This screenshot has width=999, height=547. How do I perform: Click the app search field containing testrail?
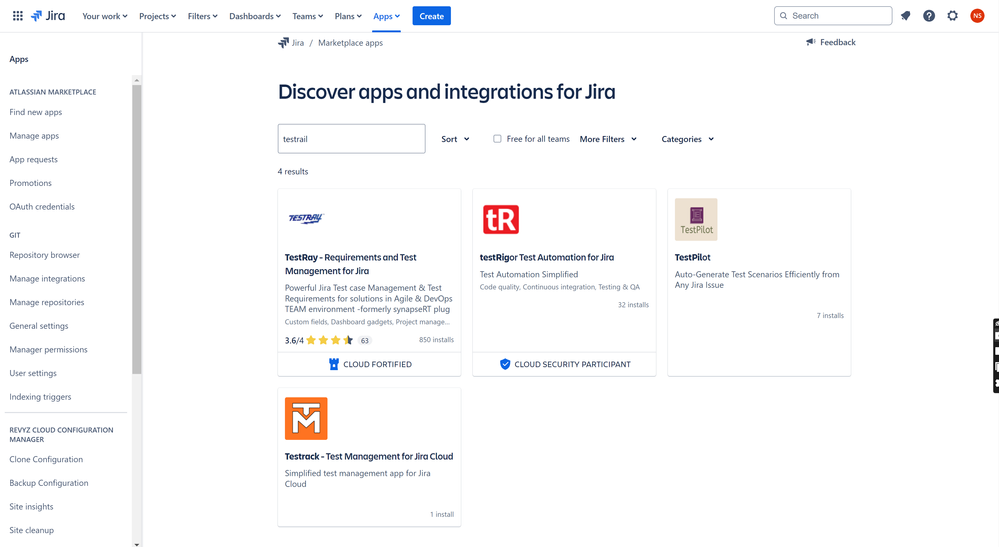352,139
